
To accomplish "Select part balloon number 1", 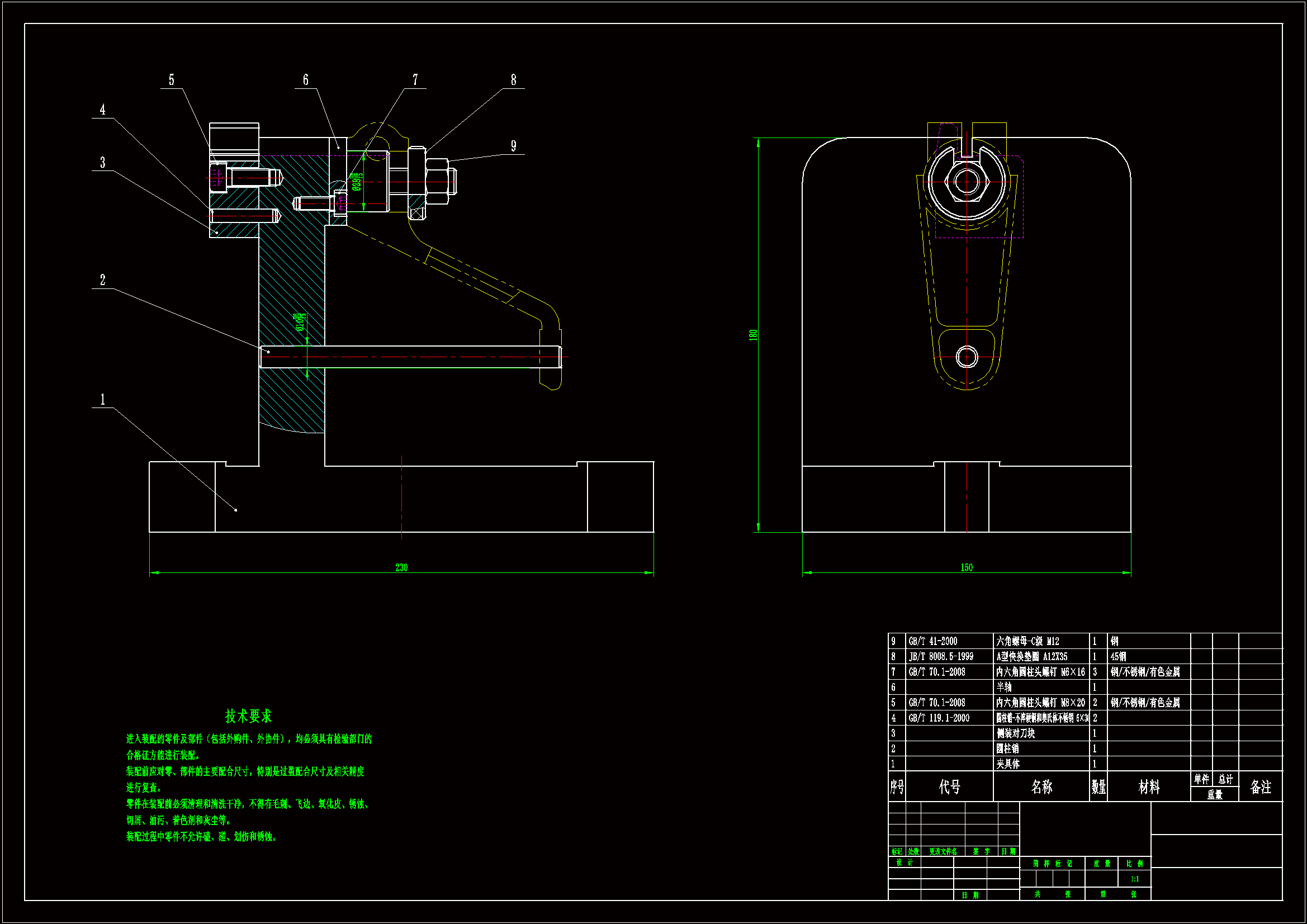I will click(x=103, y=400).
